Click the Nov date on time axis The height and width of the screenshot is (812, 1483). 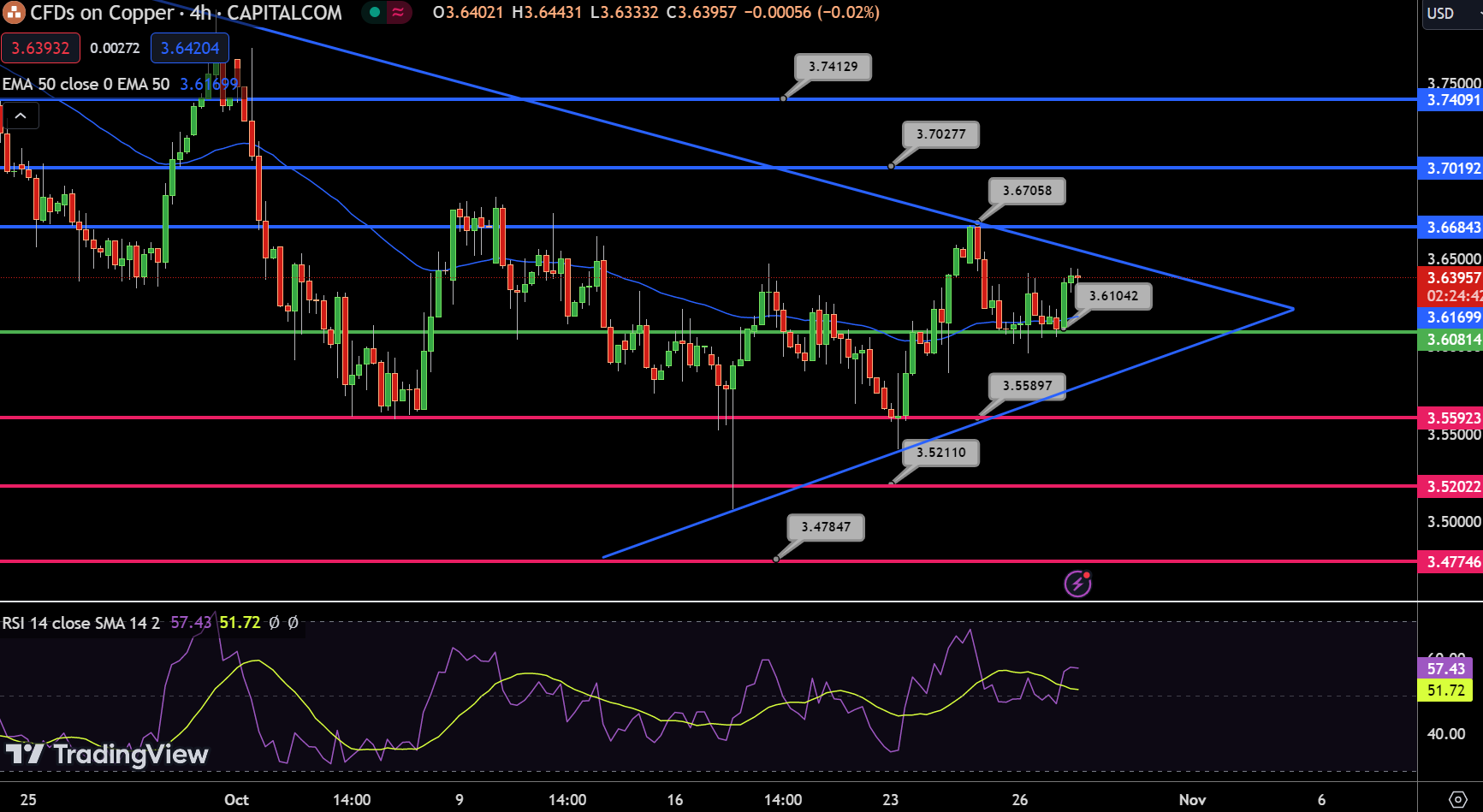click(x=1192, y=800)
